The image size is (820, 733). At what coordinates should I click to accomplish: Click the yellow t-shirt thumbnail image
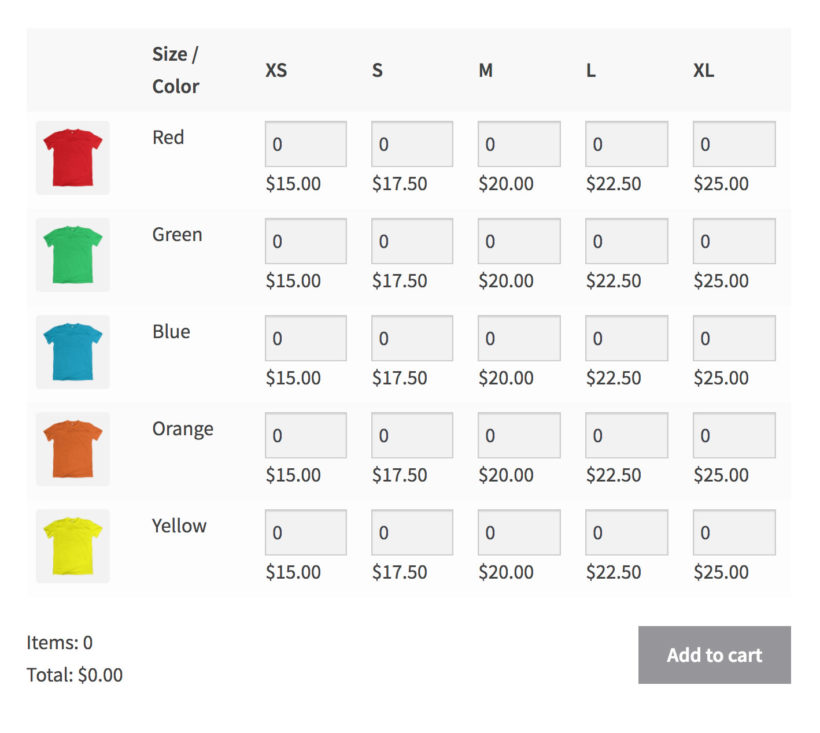(71, 546)
